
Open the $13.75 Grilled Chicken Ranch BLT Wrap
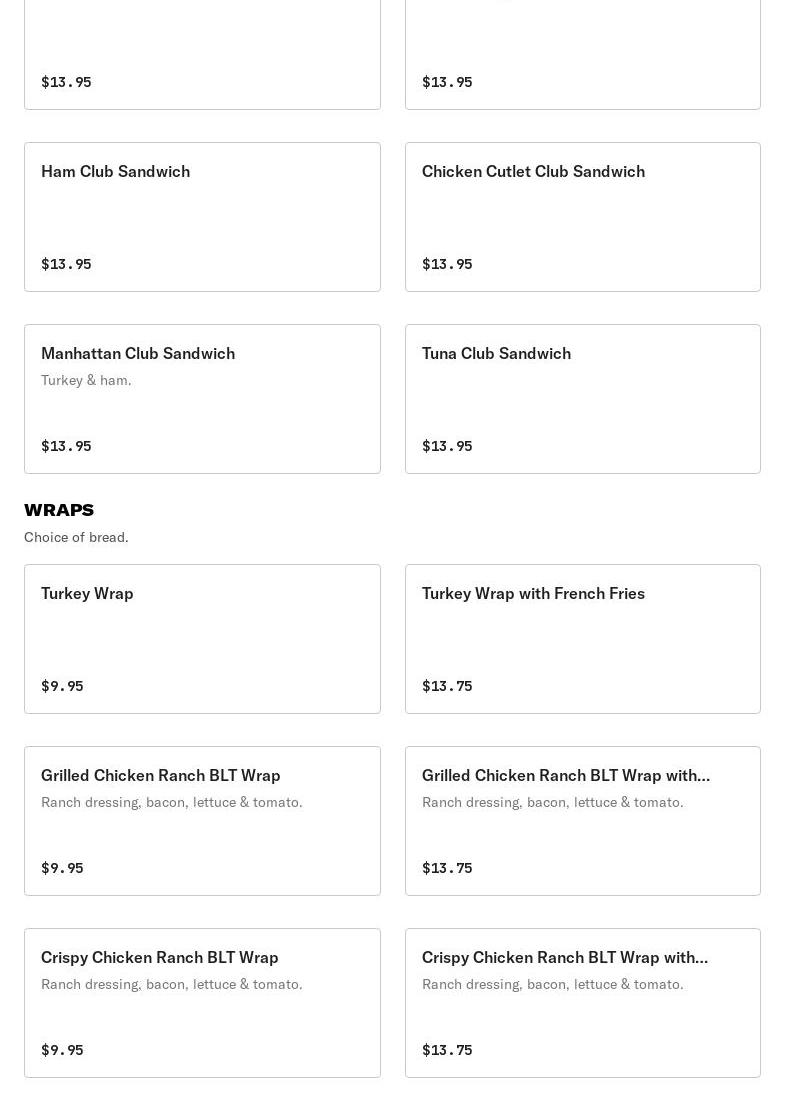click(582, 821)
